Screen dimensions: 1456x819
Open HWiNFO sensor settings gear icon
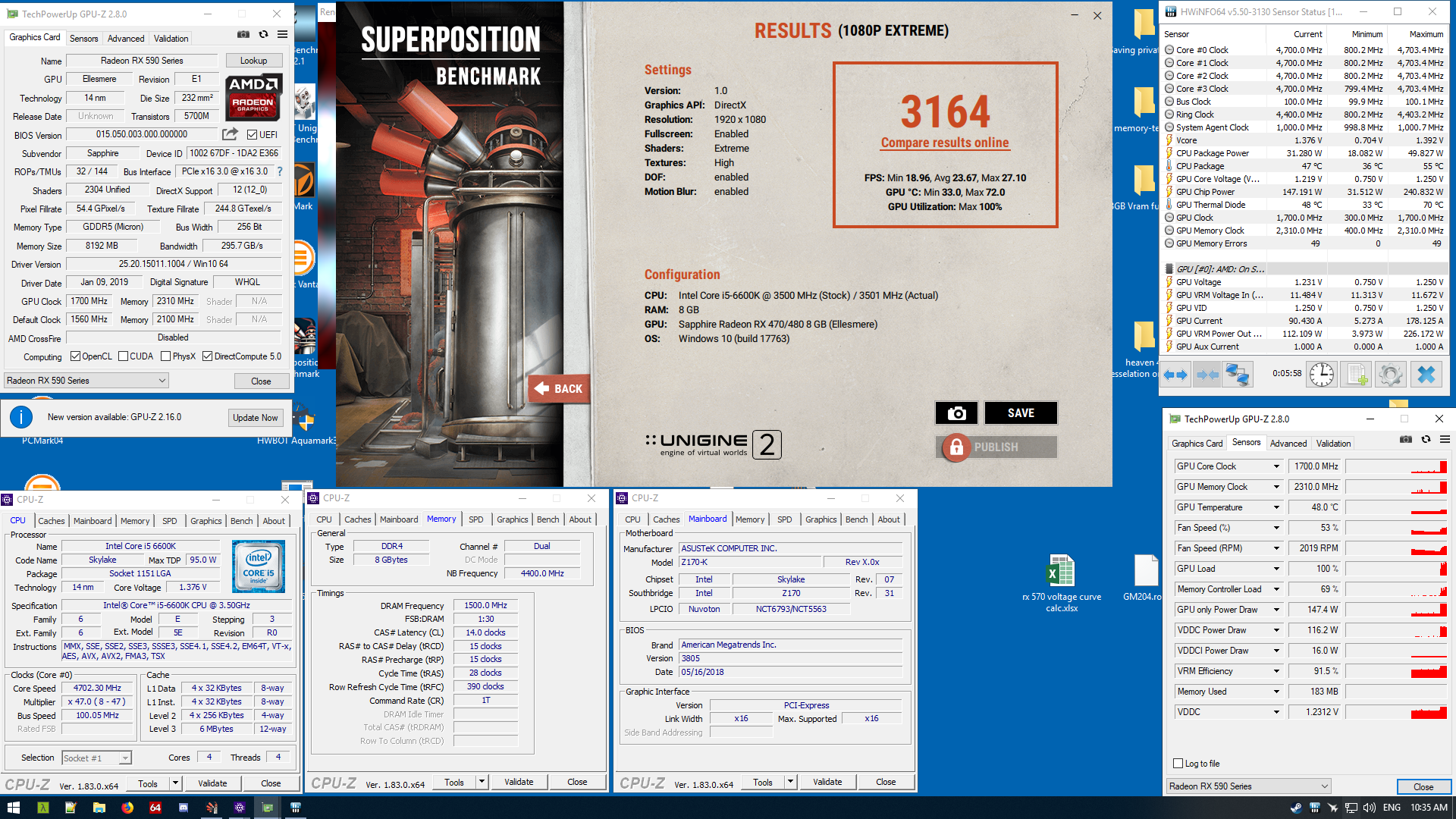1391,375
